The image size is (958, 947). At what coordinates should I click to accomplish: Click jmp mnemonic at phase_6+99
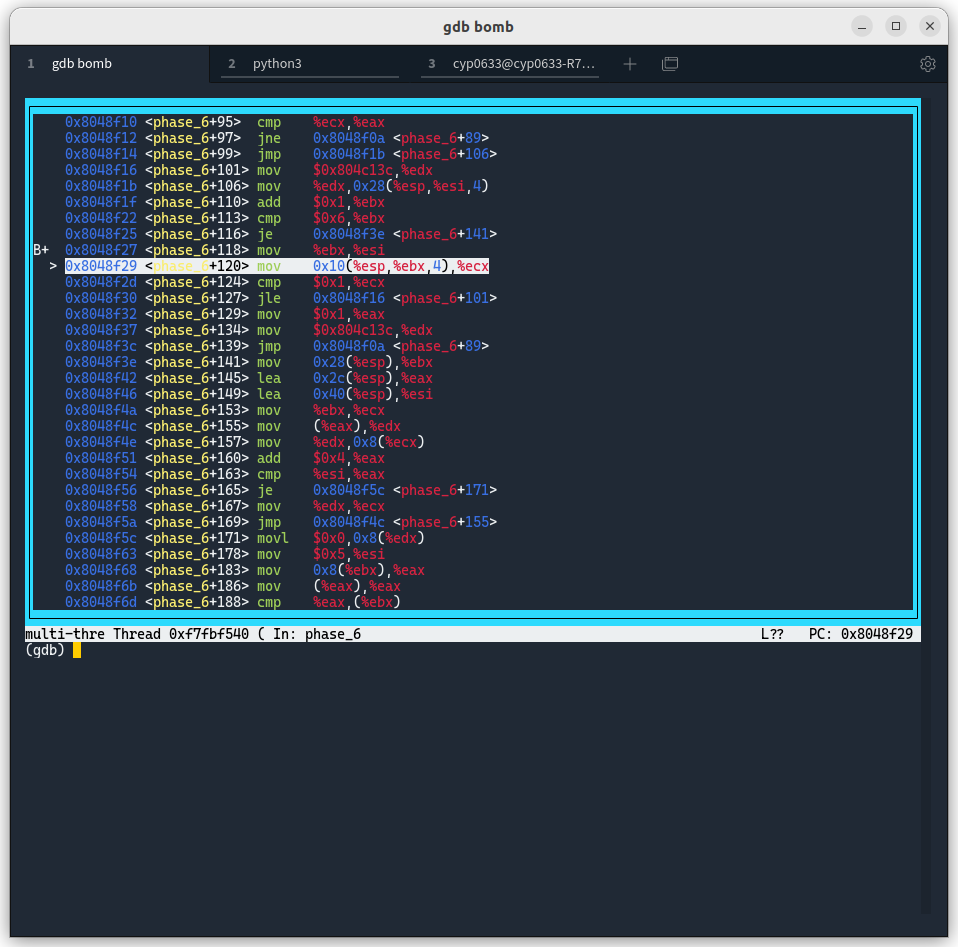(269, 154)
